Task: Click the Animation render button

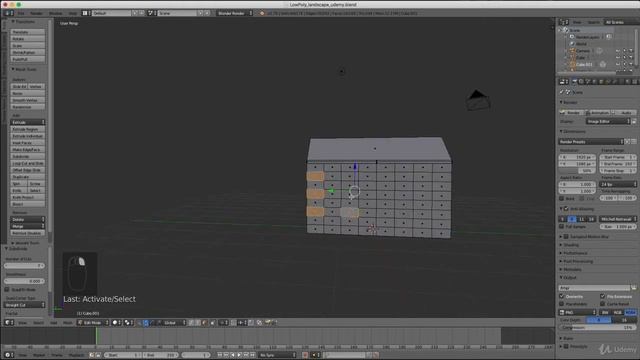Action: pos(597,112)
